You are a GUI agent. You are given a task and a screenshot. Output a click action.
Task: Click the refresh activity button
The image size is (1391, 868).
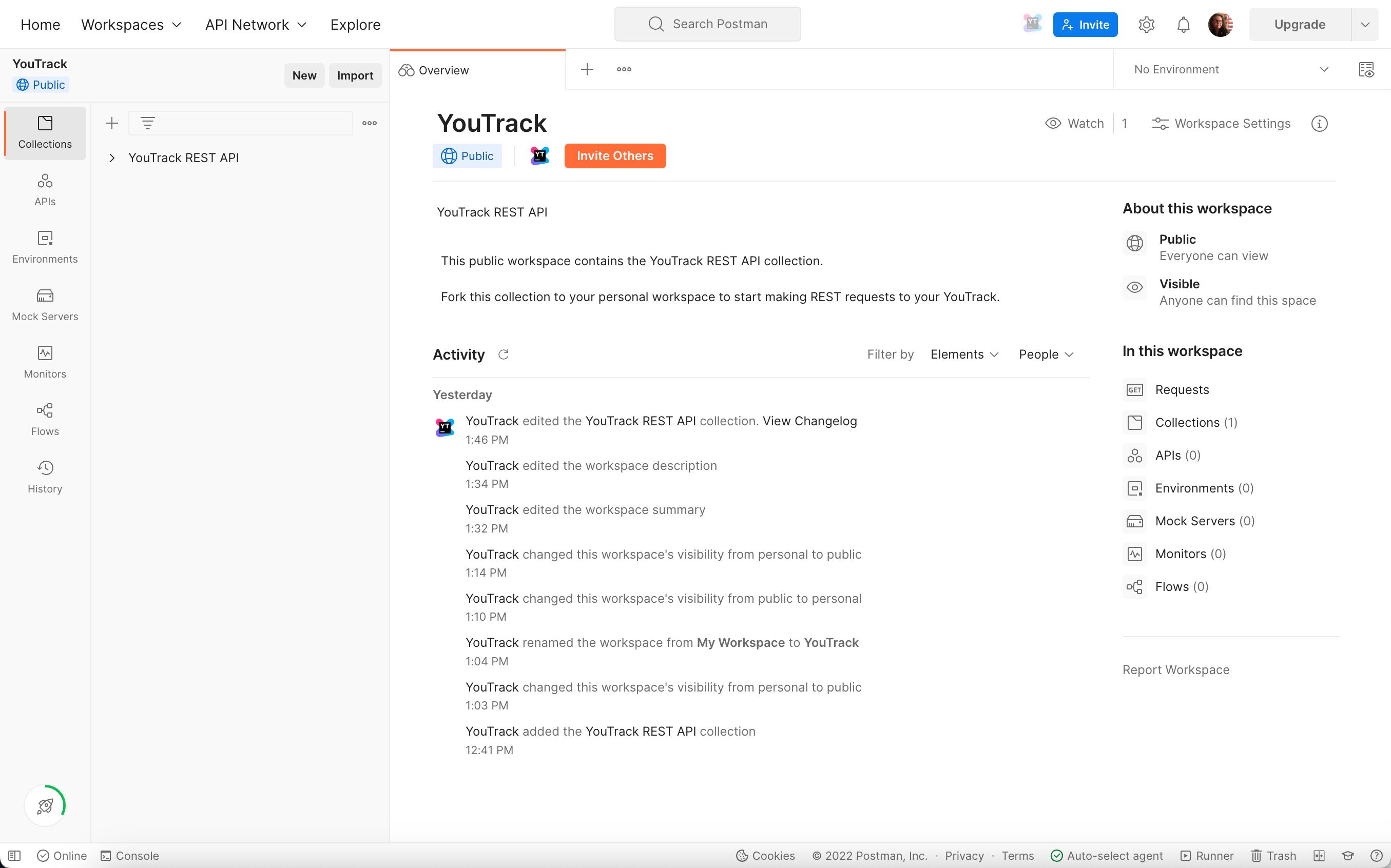[x=504, y=355]
